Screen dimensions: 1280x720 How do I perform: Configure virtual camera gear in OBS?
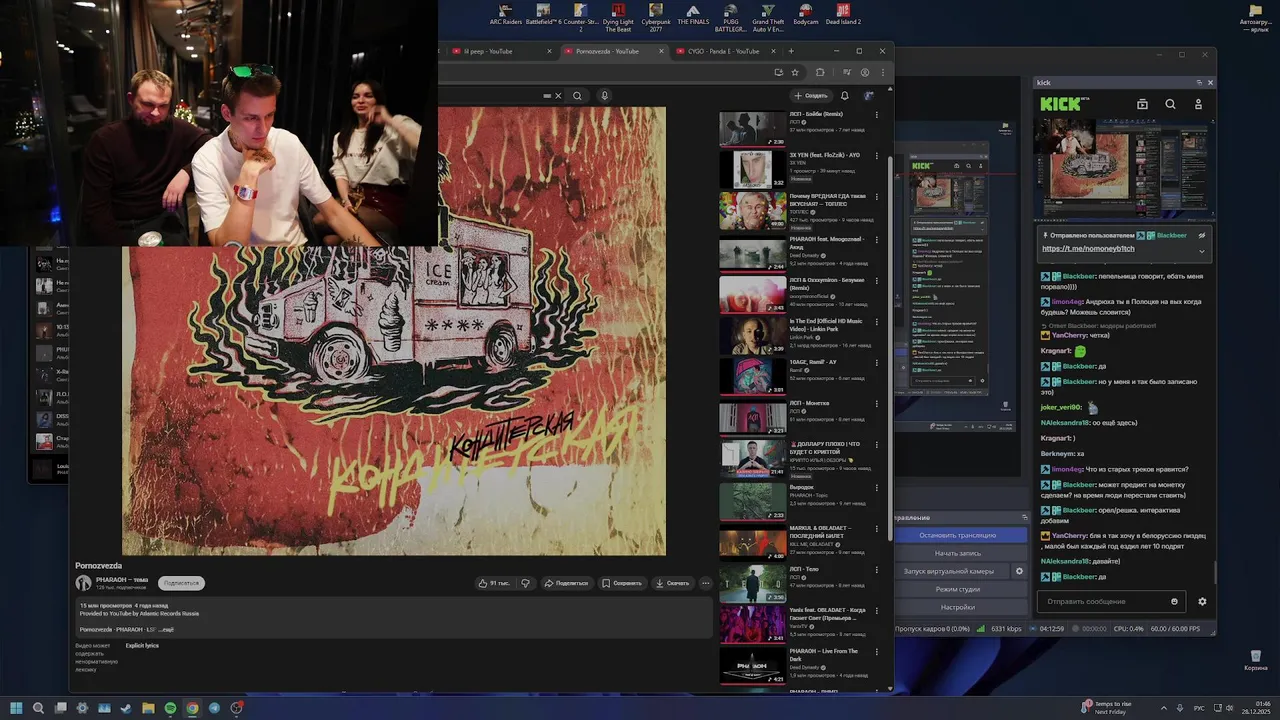click(1019, 571)
